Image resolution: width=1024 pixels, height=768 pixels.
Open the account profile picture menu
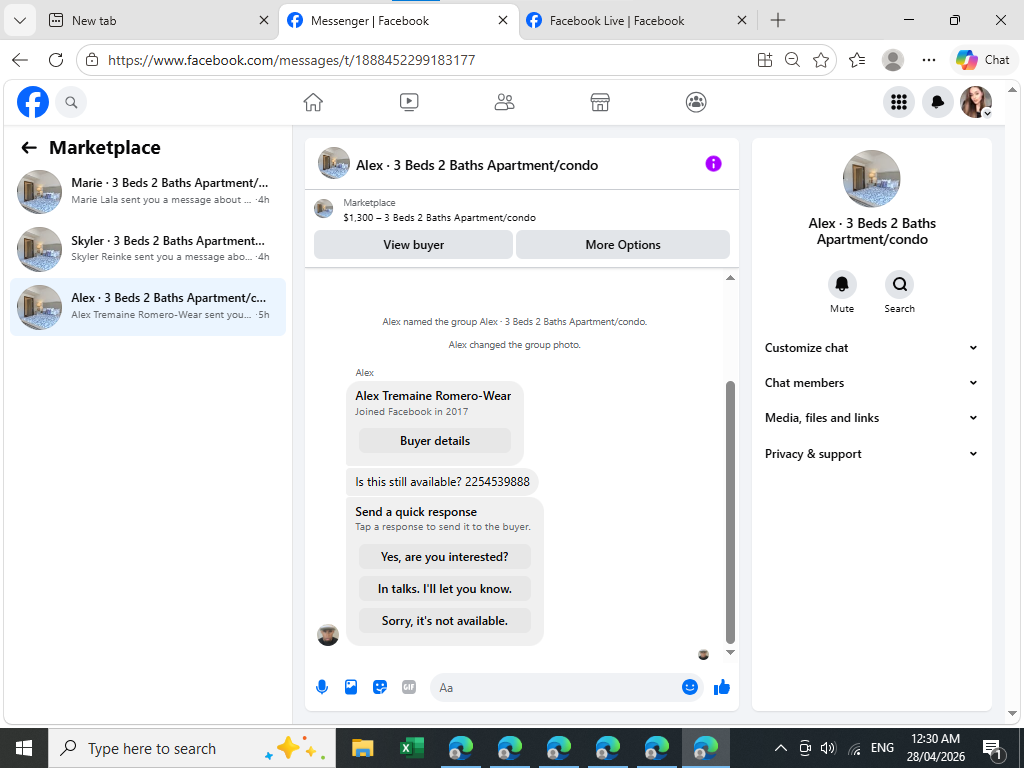(976, 102)
